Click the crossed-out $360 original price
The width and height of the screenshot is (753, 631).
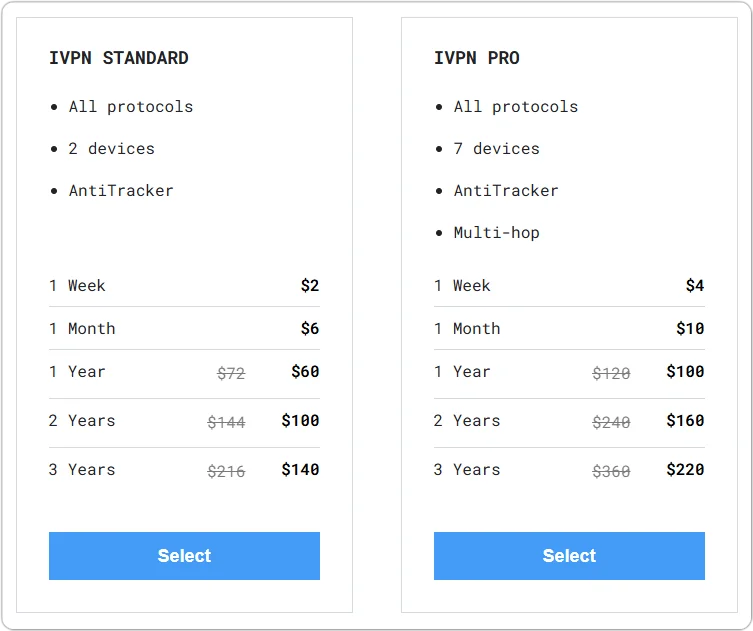click(611, 471)
